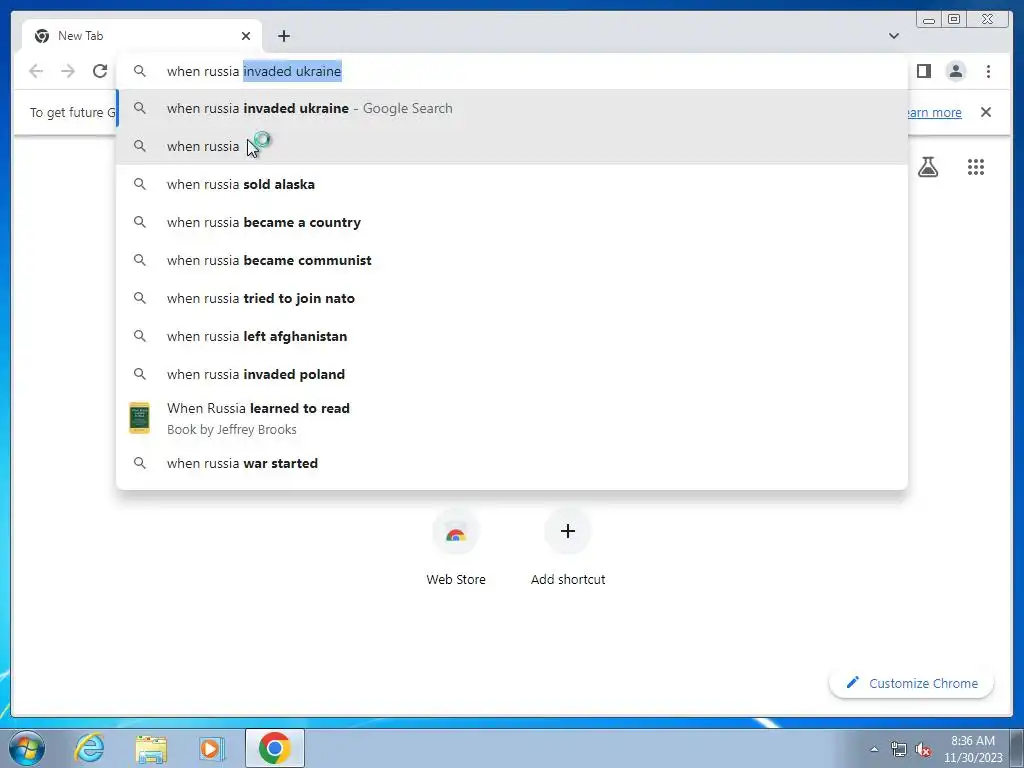Show hidden system tray icons
1024x768 pixels.
click(x=874, y=749)
